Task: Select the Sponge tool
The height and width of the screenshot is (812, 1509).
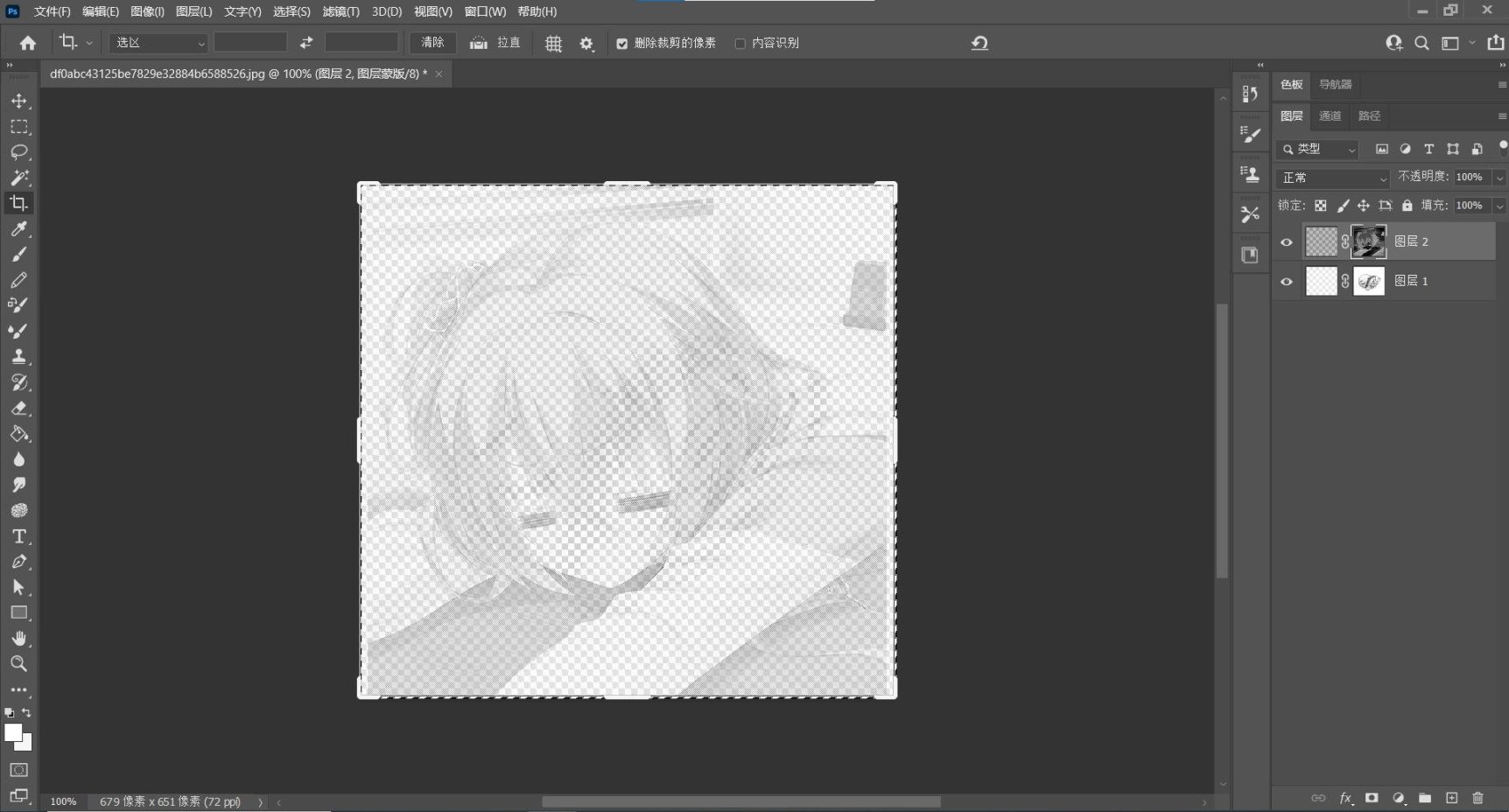Action: (19, 510)
